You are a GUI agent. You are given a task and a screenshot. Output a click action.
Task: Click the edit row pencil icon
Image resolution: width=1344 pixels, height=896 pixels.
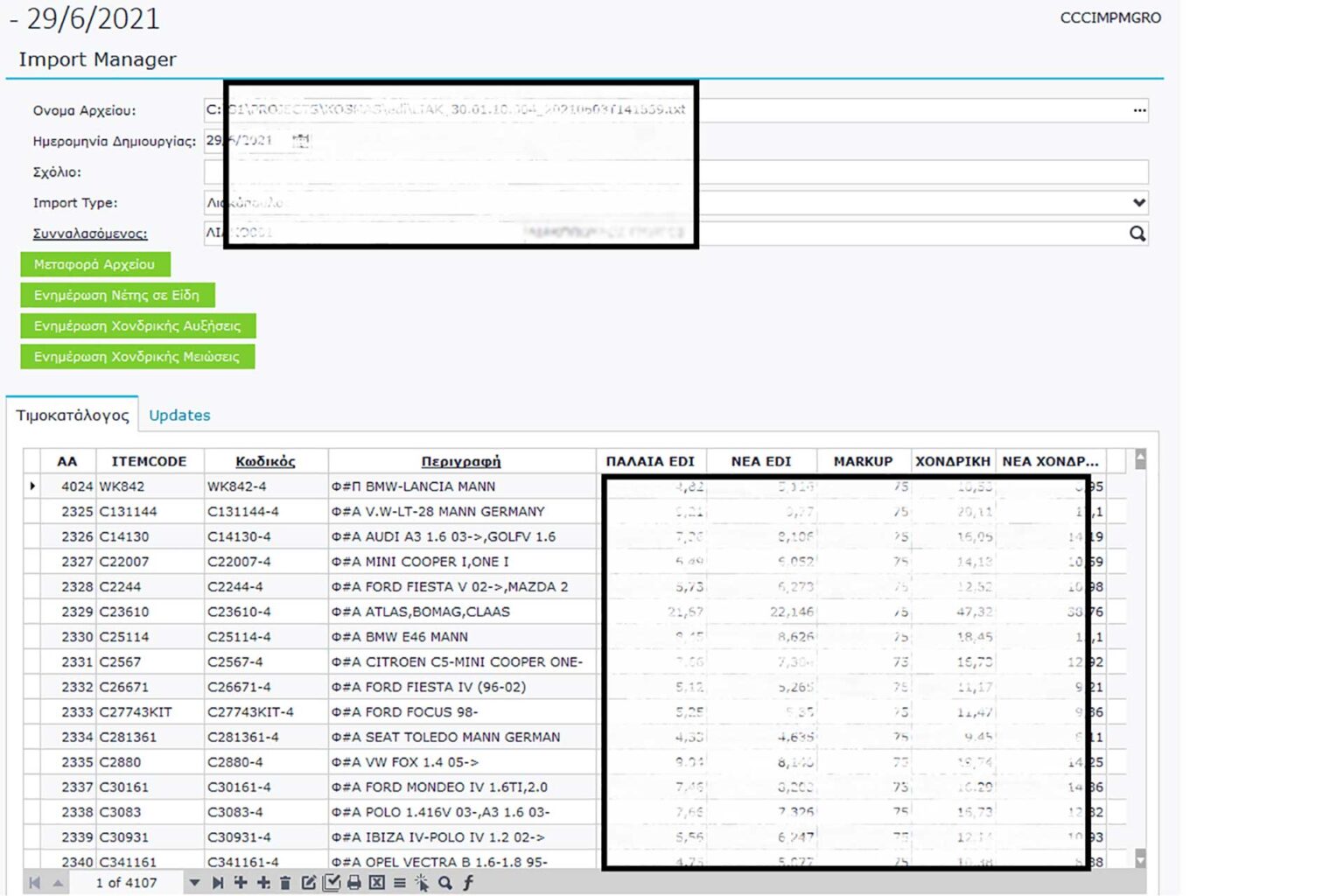[x=308, y=883]
